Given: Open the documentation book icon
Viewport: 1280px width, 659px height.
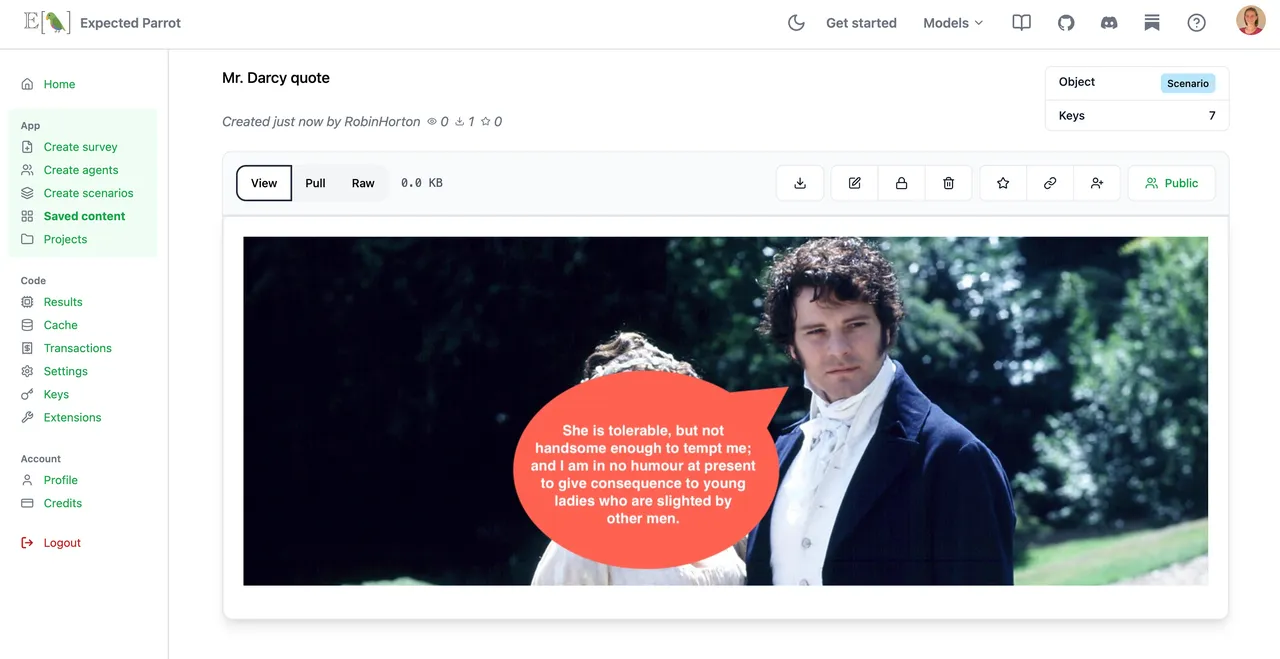Looking at the screenshot, I should point(1021,23).
